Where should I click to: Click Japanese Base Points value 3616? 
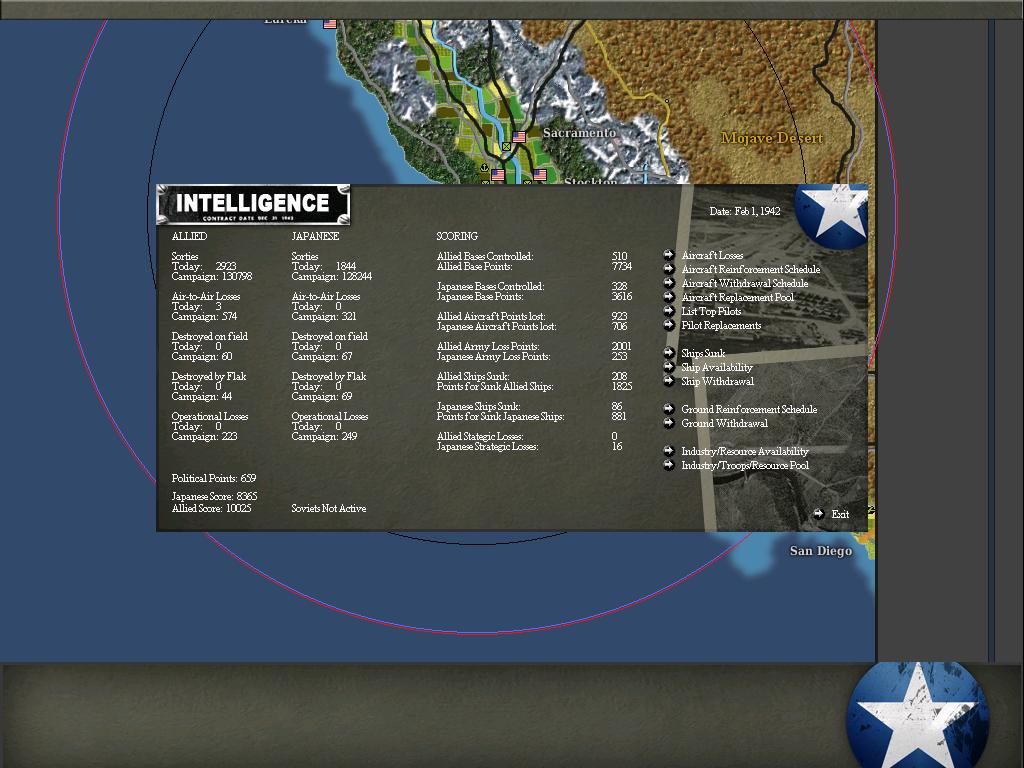tap(622, 296)
